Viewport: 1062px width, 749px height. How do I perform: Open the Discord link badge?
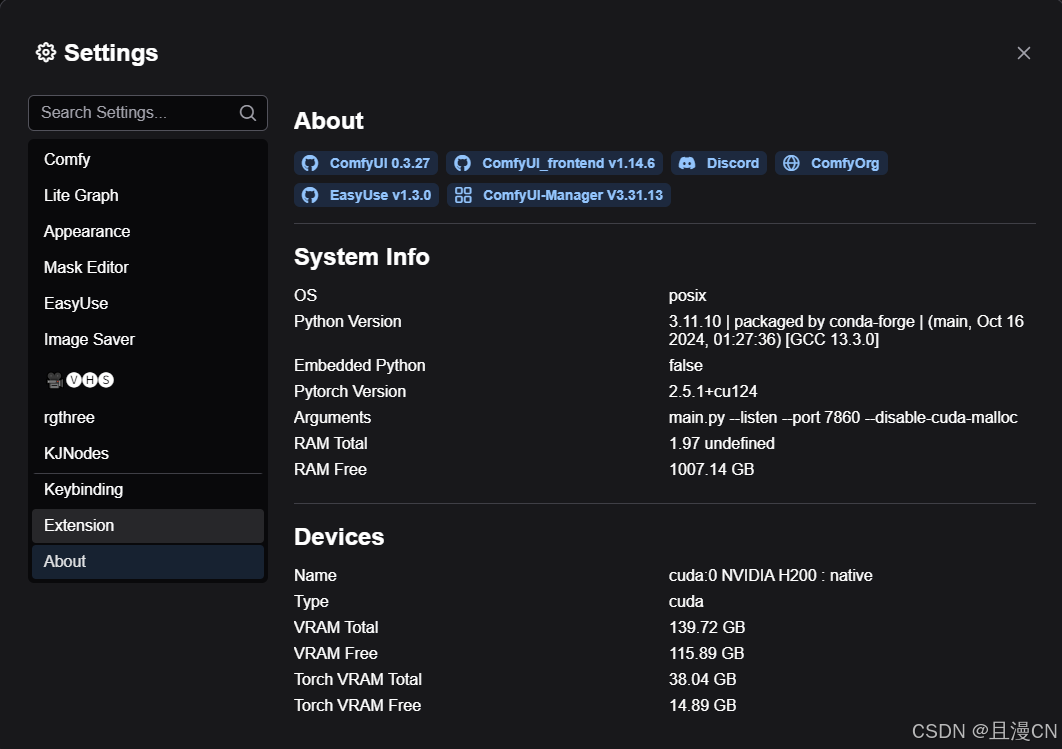click(719, 163)
